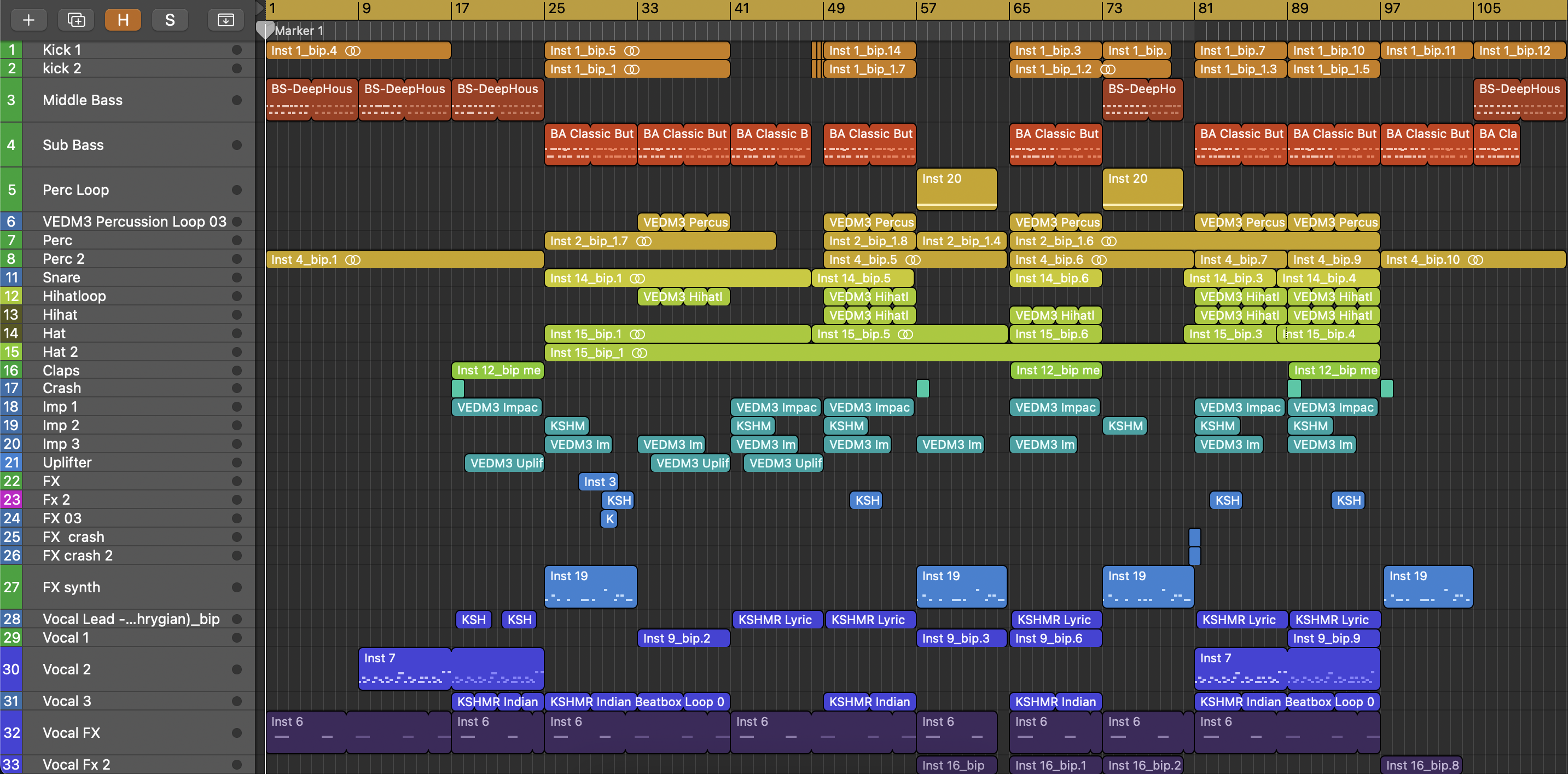The width and height of the screenshot is (1568, 774).
Task: Select the Crash track header
Action: 128,388
